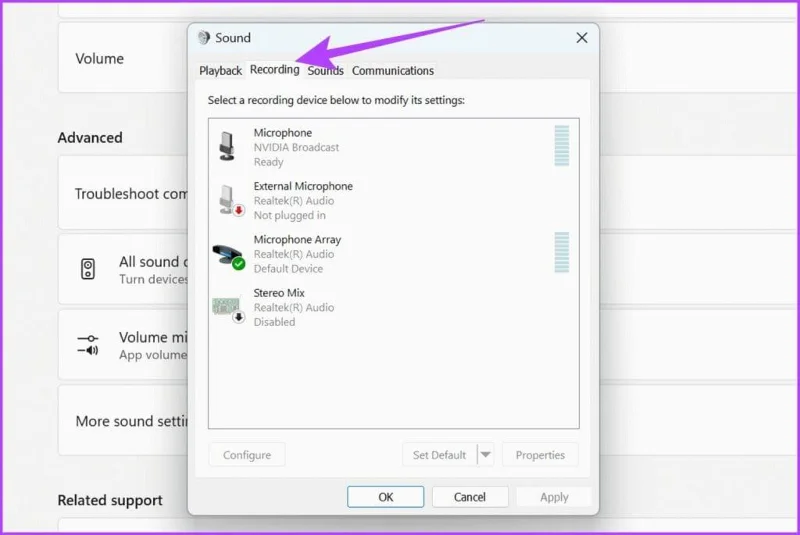Screen dimensions: 800x535
Task: Click the Configure button
Action: pyautogui.click(x=247, y=454)
